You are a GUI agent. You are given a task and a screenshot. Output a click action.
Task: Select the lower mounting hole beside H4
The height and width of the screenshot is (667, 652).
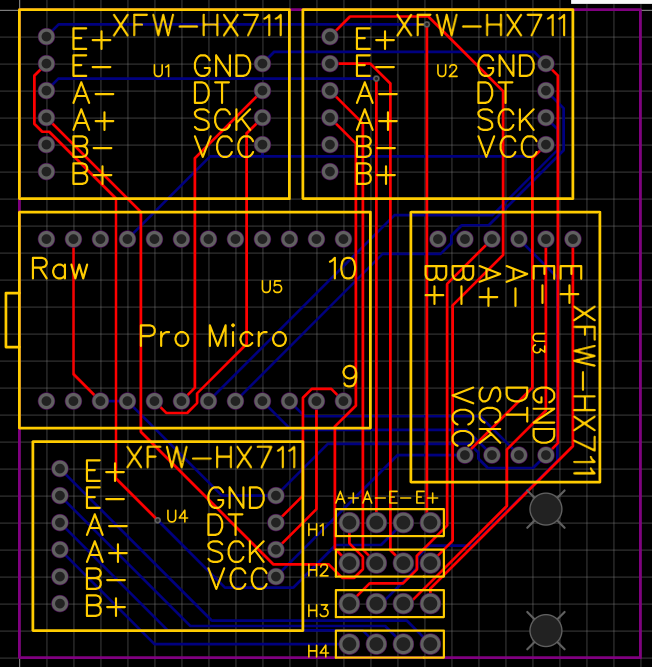[546, 631]
